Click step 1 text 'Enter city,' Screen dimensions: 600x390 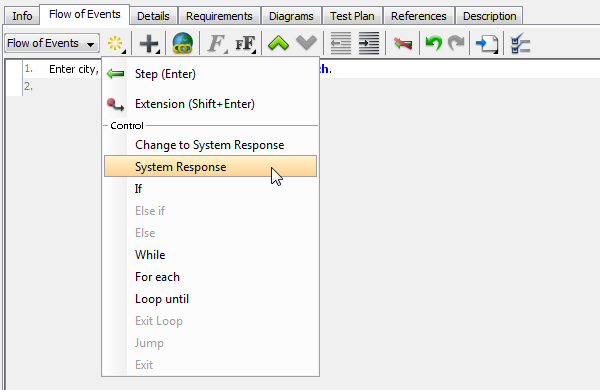[73, 69]
